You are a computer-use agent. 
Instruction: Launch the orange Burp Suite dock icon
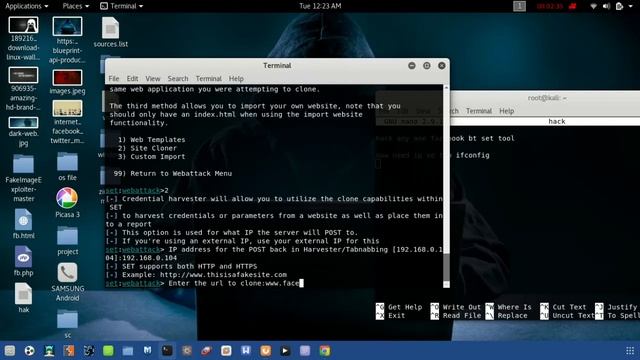tap(69, 351)
